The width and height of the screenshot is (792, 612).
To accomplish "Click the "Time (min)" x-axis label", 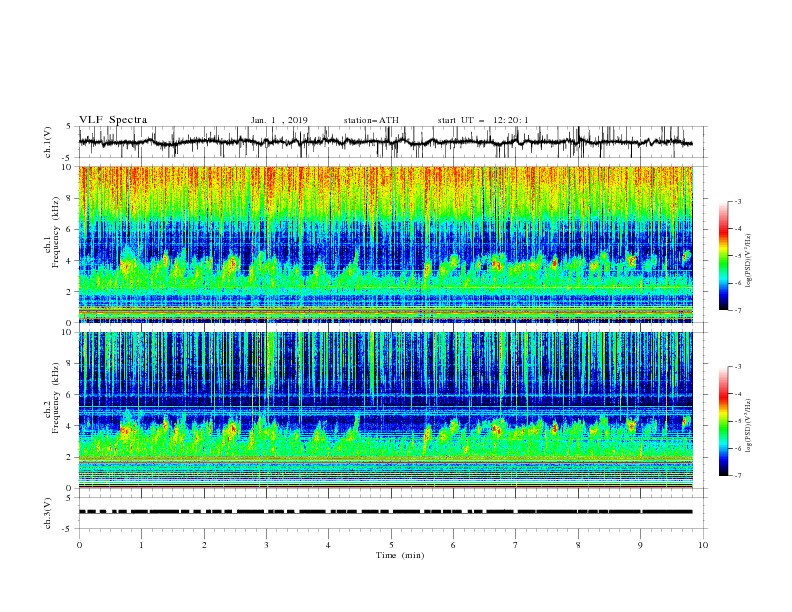I will click(x=400, y=555).
